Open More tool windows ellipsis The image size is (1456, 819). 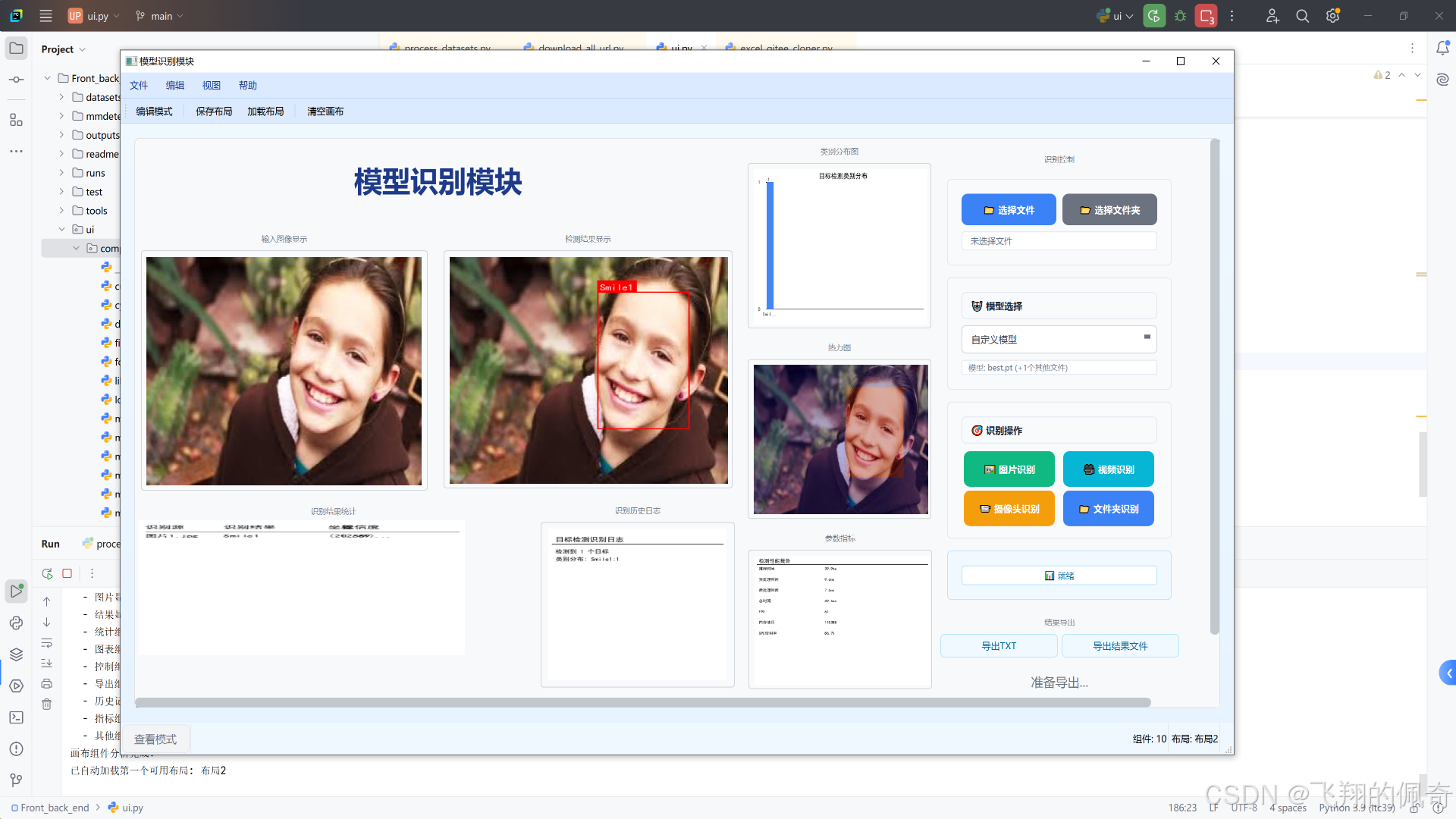tap(16, 151)
